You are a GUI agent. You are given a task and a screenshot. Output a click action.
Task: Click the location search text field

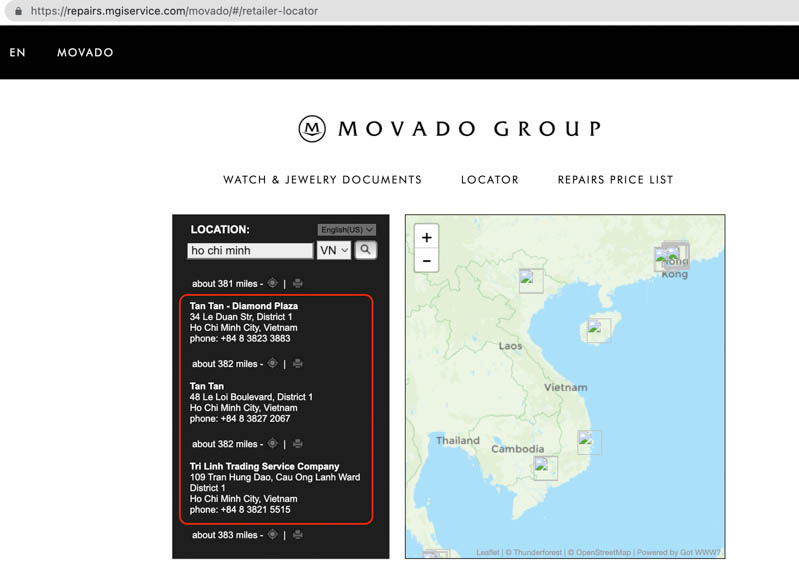click(250, 251)
